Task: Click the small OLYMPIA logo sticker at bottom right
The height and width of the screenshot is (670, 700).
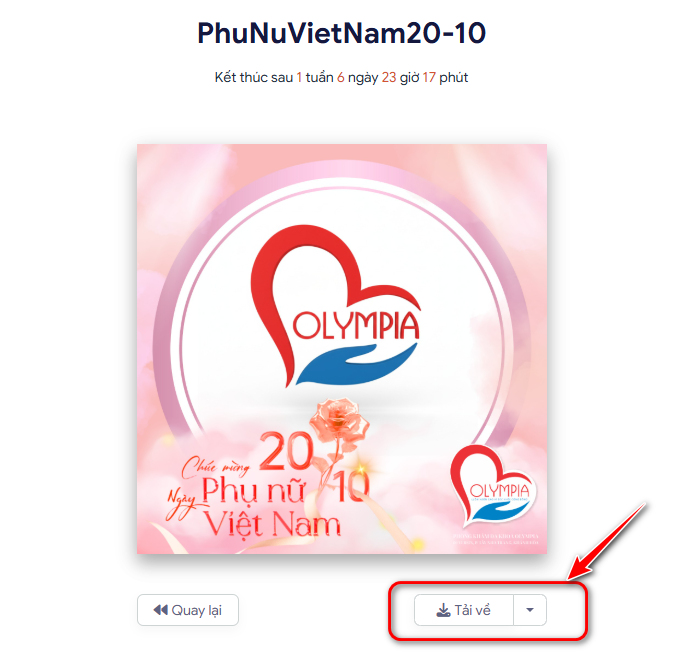Action: point(493,485)
